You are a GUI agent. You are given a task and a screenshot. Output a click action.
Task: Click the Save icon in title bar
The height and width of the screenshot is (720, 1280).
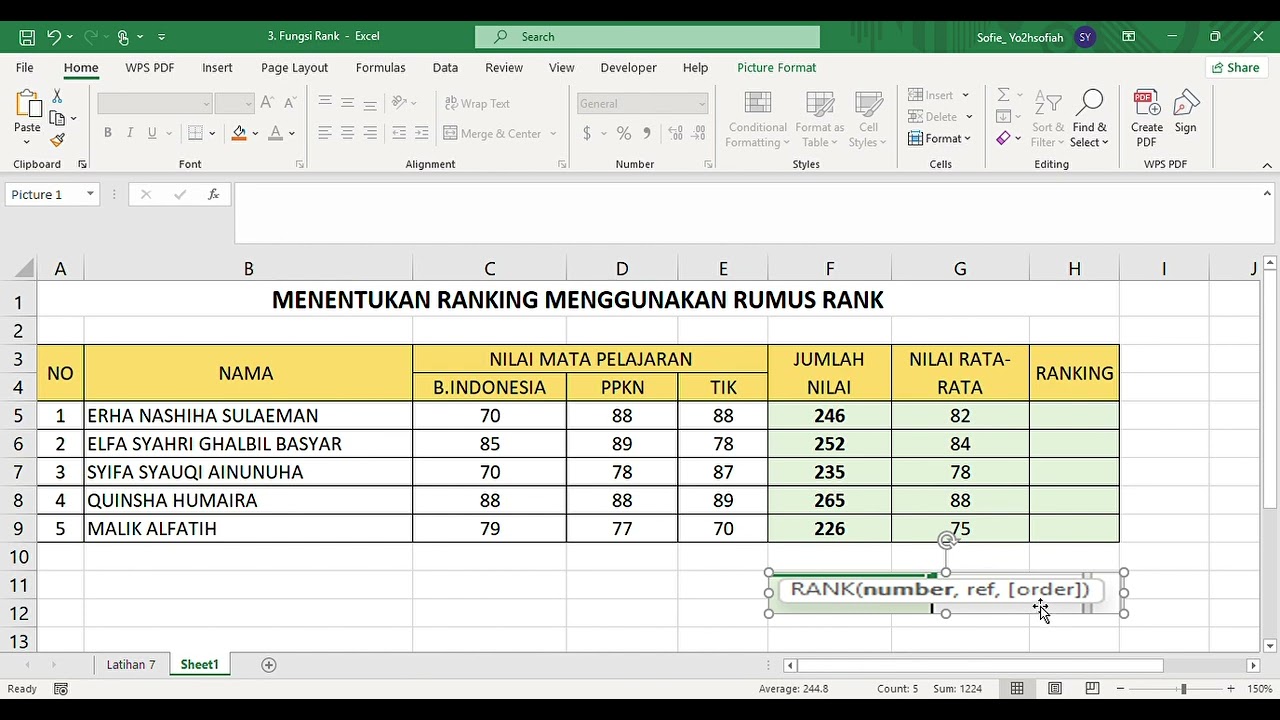(27, 37)
